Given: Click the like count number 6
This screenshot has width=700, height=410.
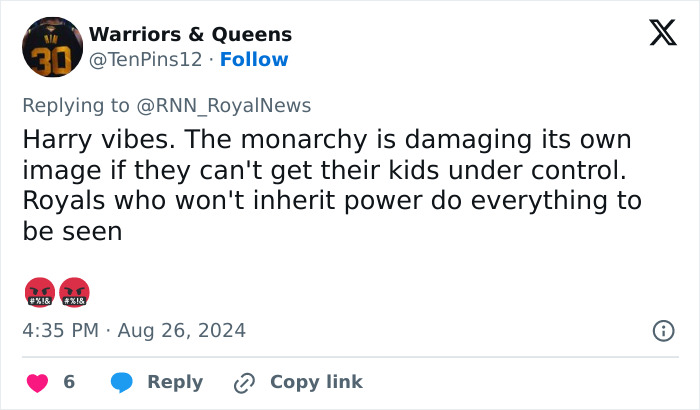Looking at the screenshot, I should [69, 382].
